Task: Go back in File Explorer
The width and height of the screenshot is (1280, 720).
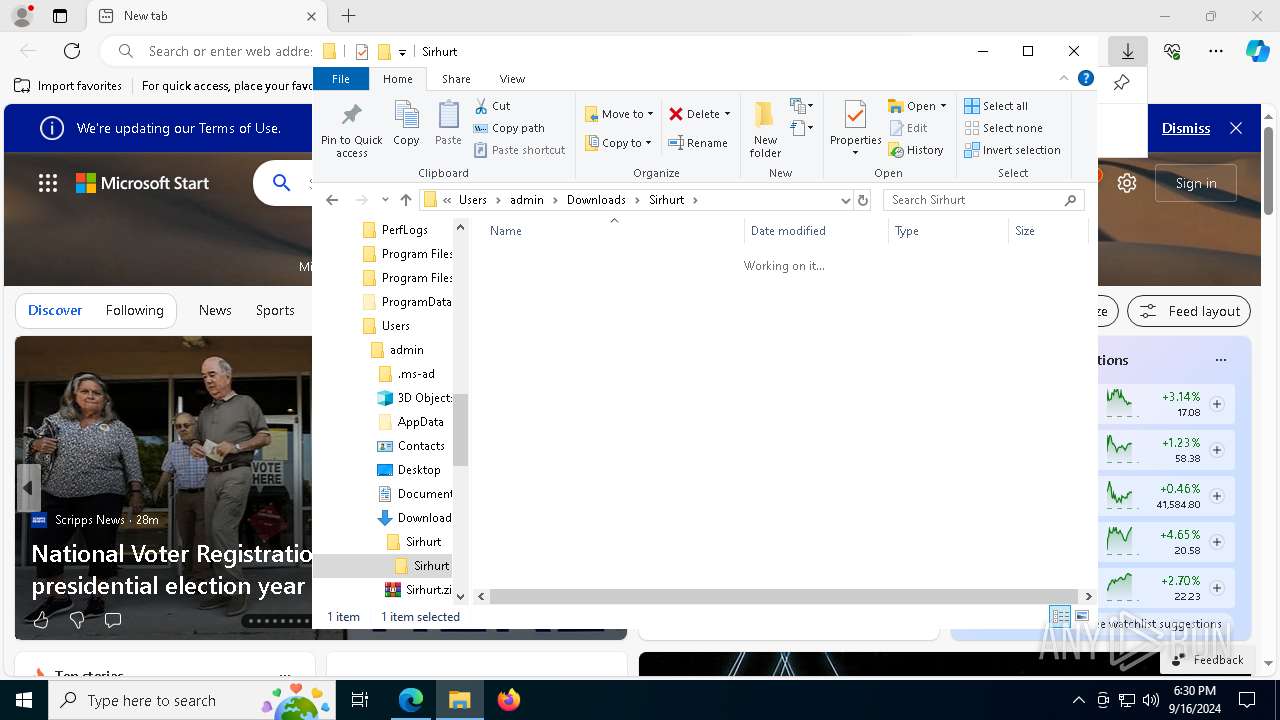Action: pyautogui.click(x=332, y=200)
